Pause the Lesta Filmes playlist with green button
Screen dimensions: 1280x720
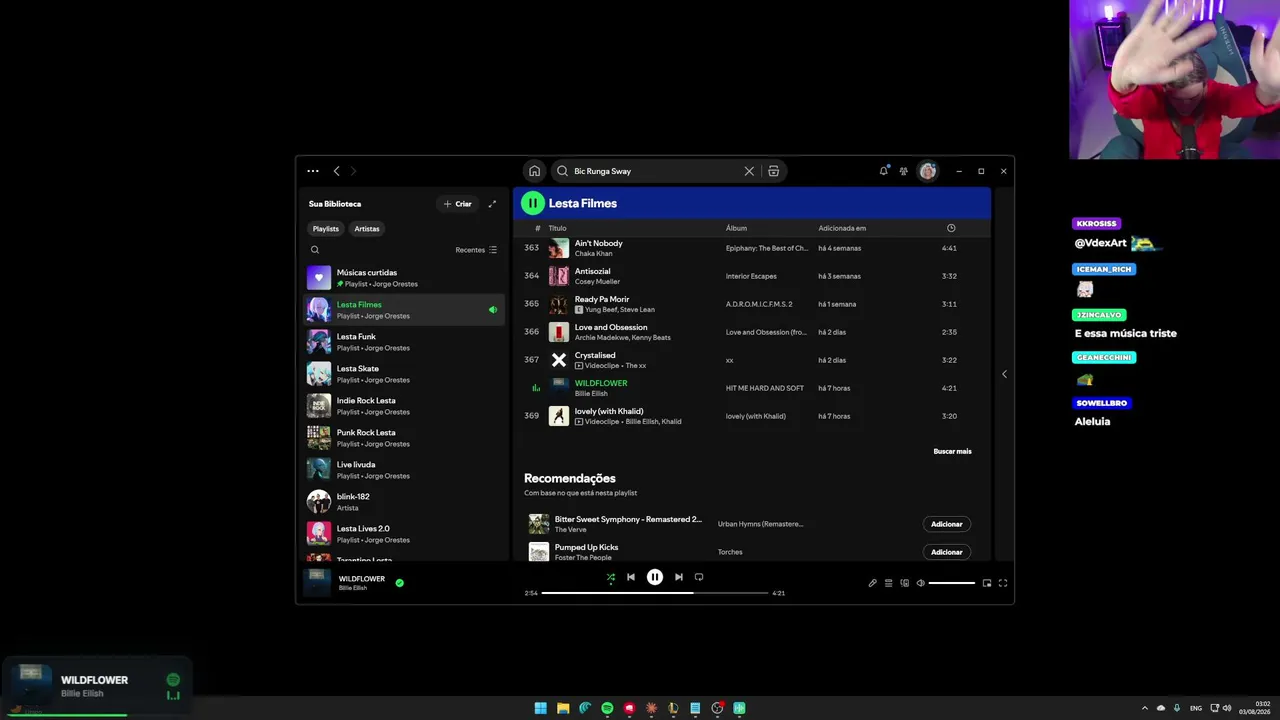[533, 203]
